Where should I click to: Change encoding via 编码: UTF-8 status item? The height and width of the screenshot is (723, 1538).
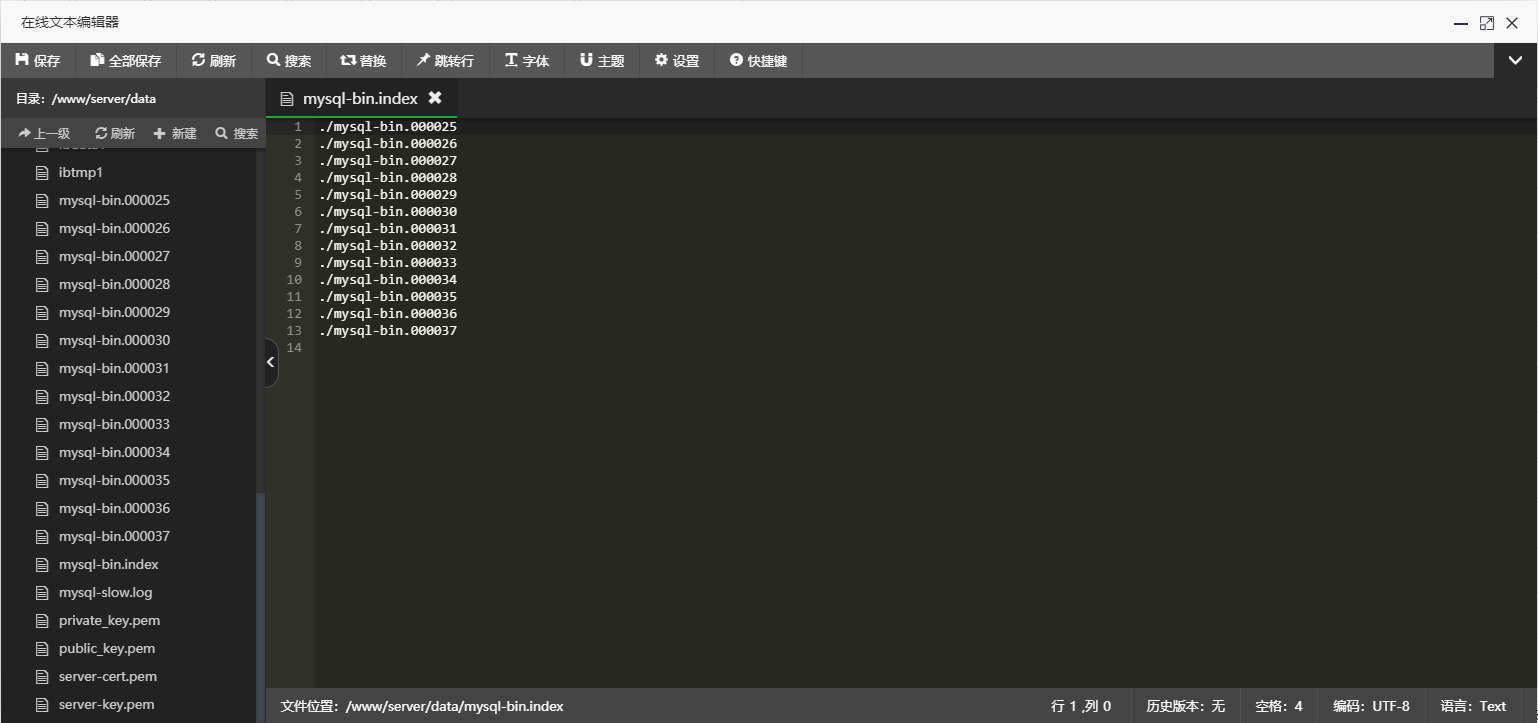tap(1371, 706)
